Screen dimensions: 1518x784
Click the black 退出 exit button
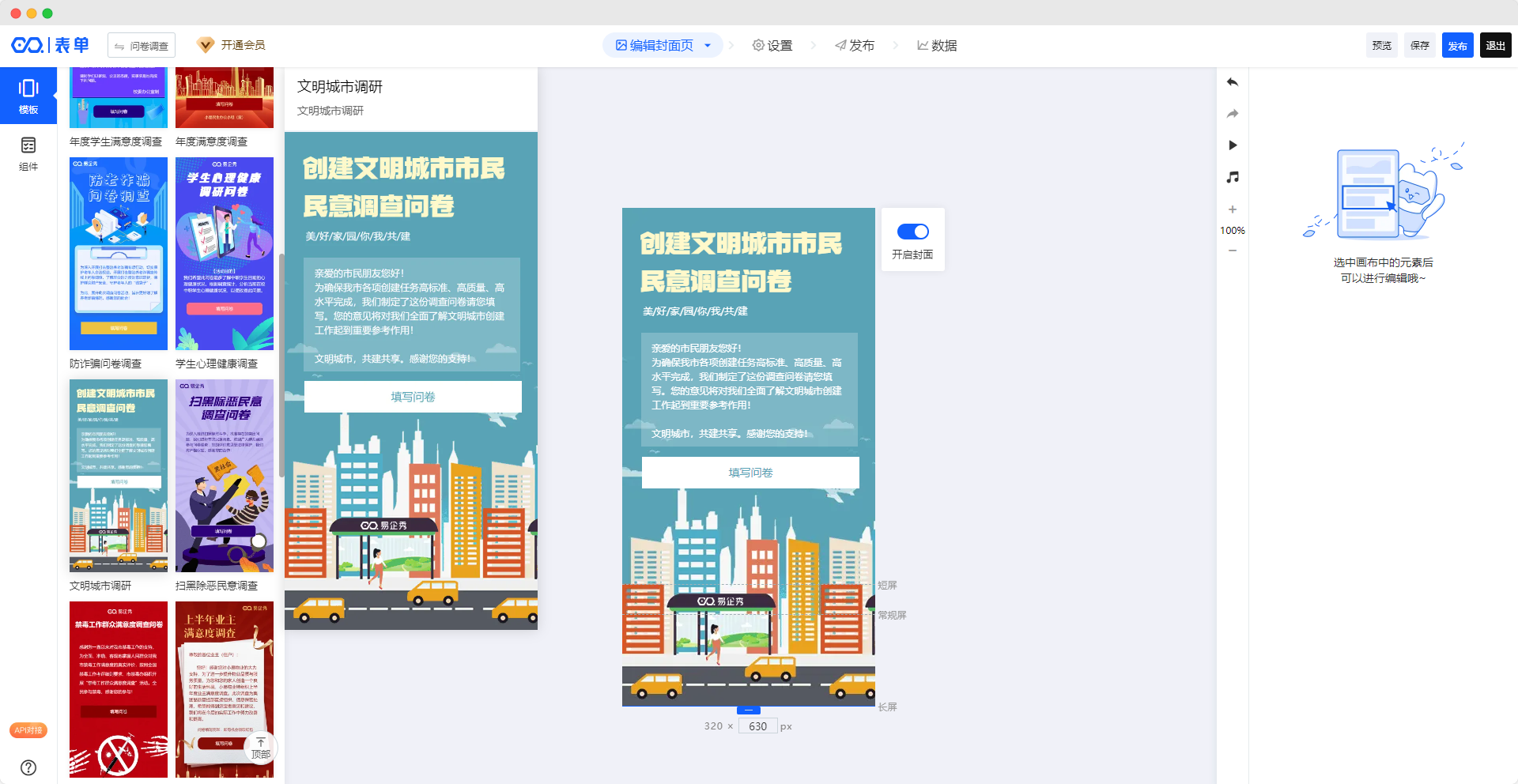tap(1495, 46)
